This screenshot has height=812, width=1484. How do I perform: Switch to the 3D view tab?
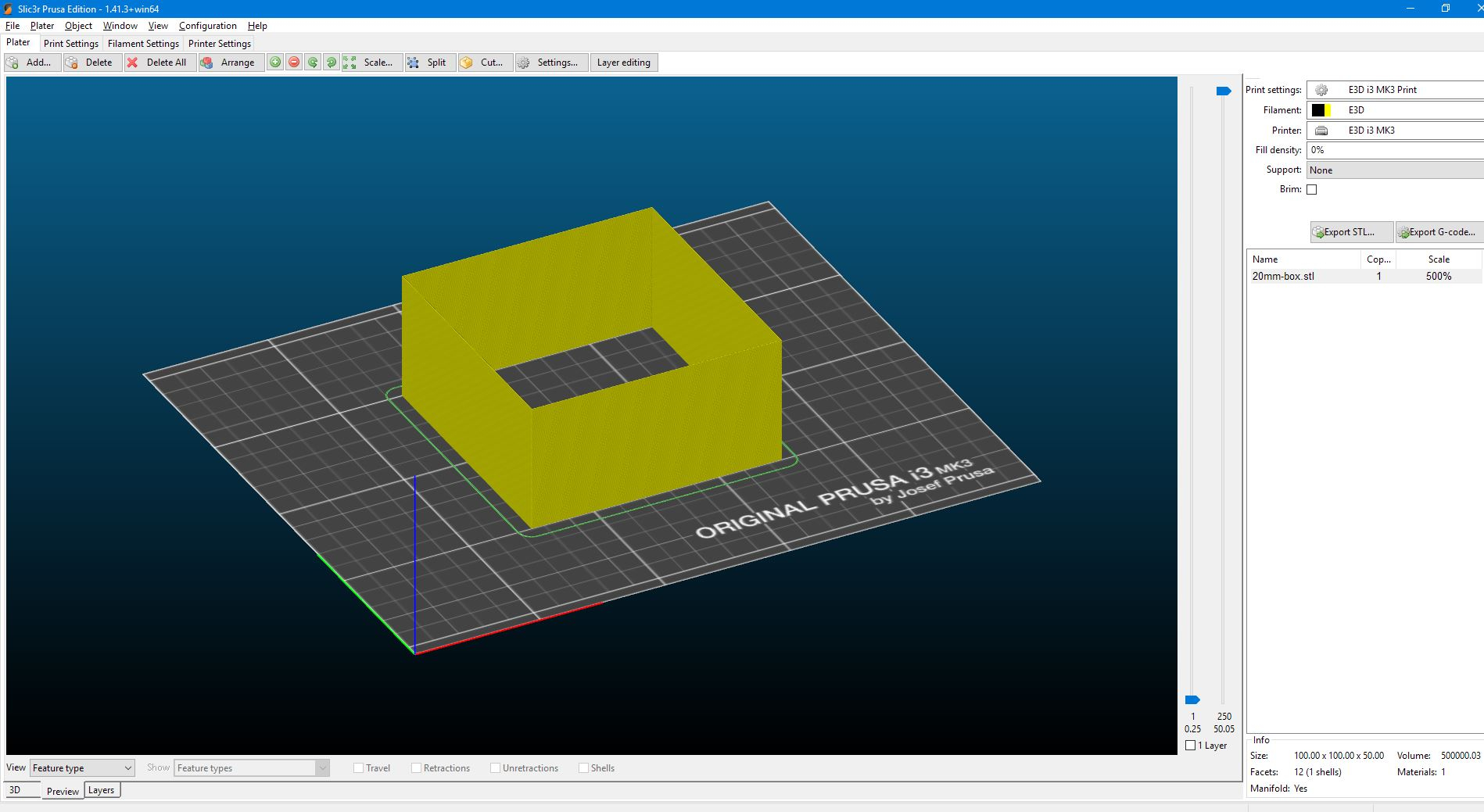click(x=21, y=790)
